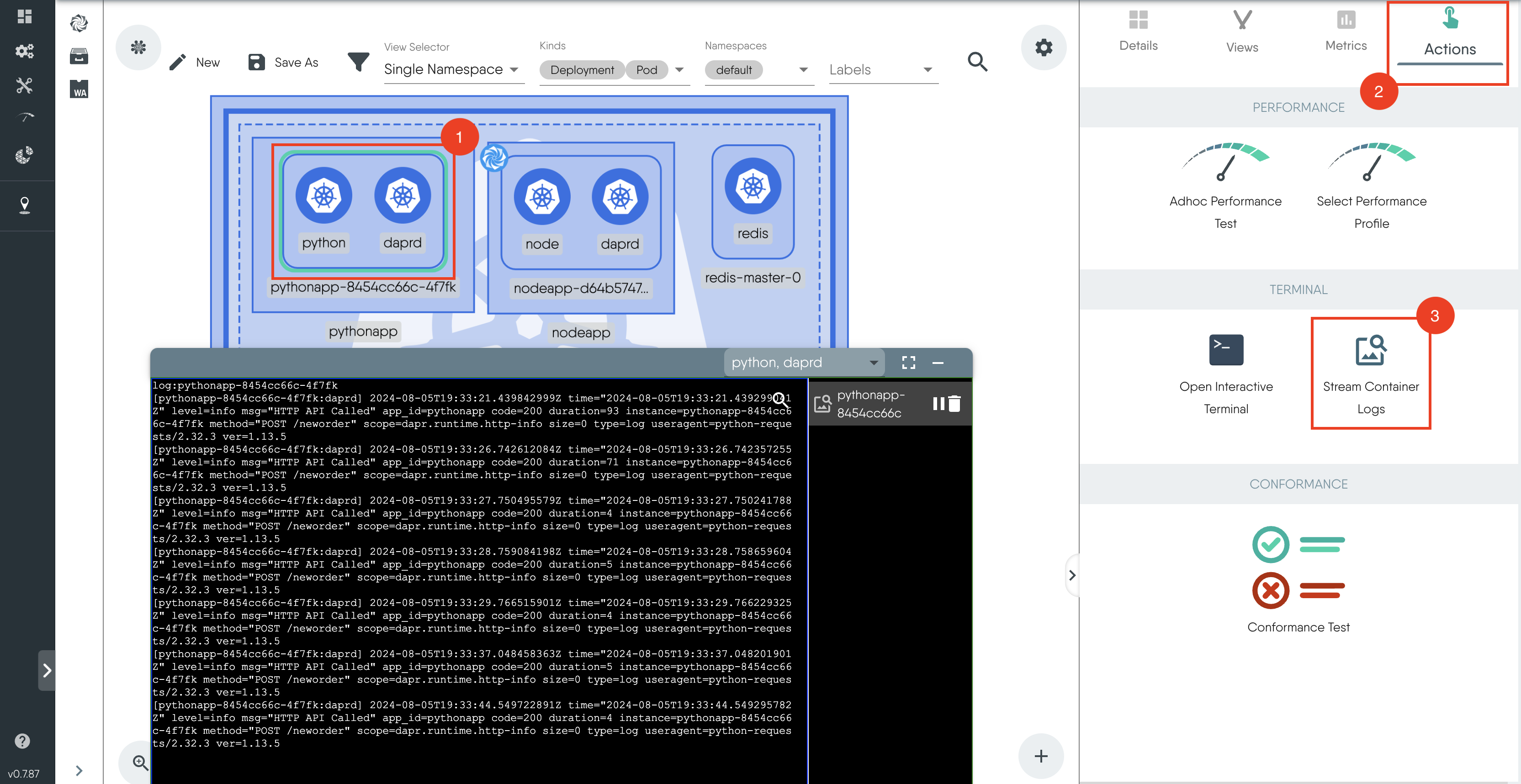Open the search magnifier in toolbar

pyautogui.click(x=976, y=61)
